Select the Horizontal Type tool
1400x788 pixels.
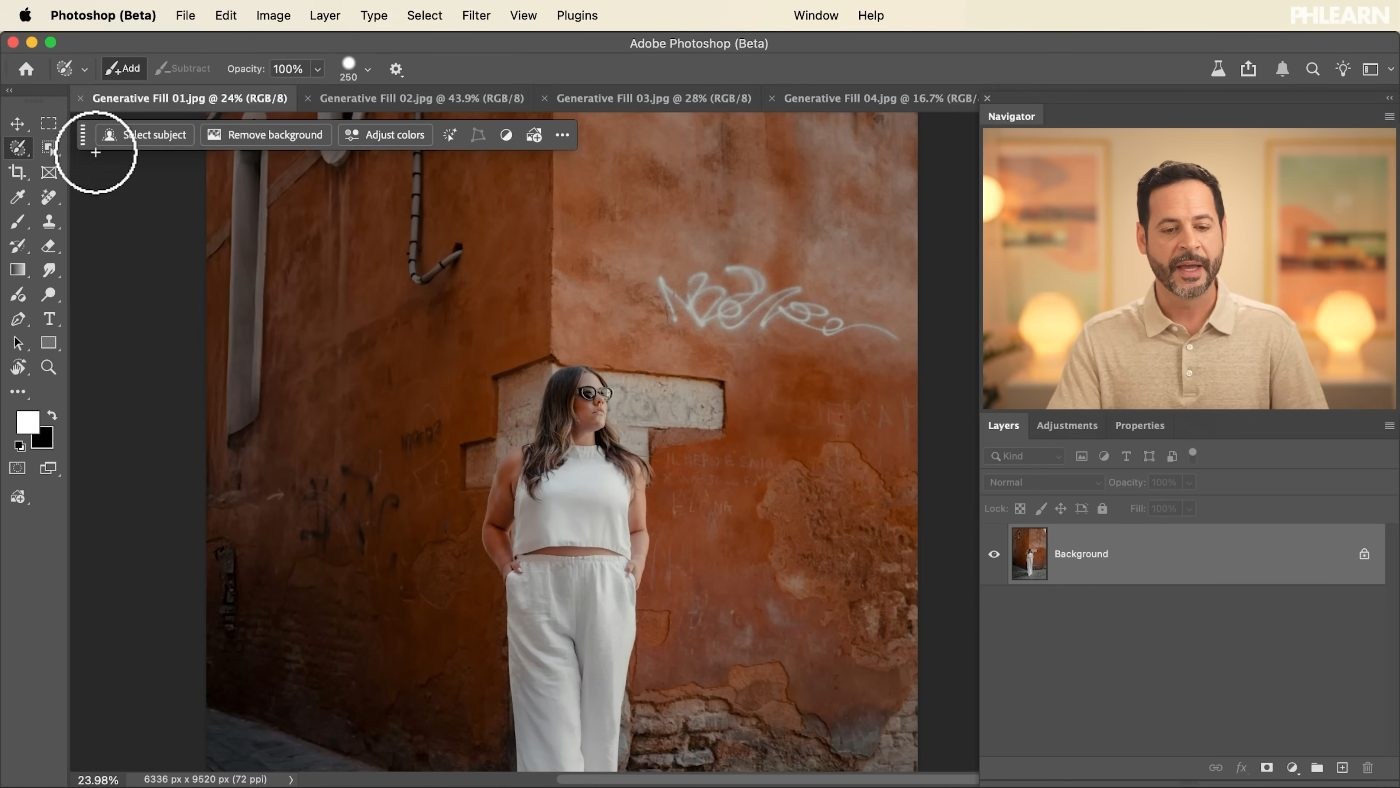click(x=48, y=319)
